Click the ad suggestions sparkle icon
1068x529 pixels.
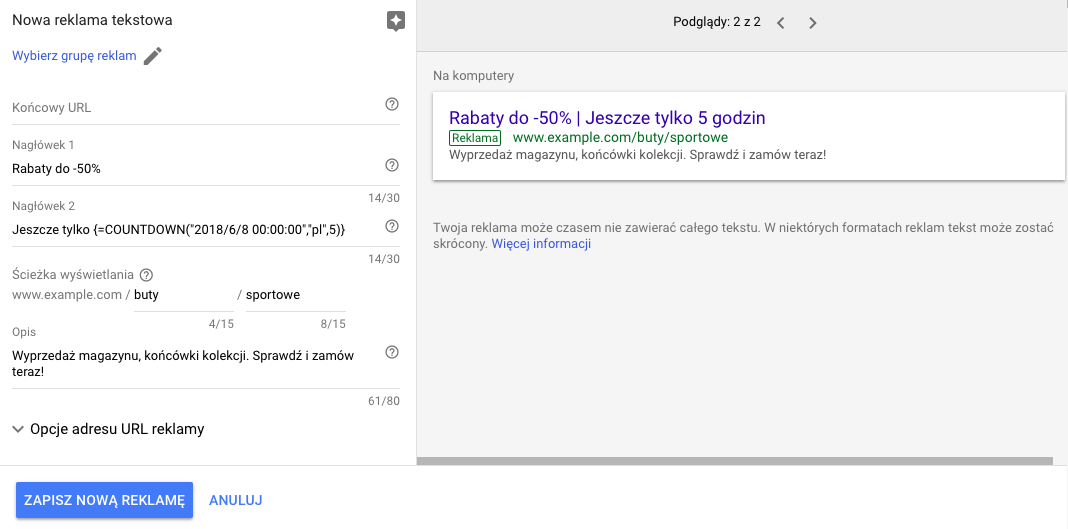click(396, 21)
